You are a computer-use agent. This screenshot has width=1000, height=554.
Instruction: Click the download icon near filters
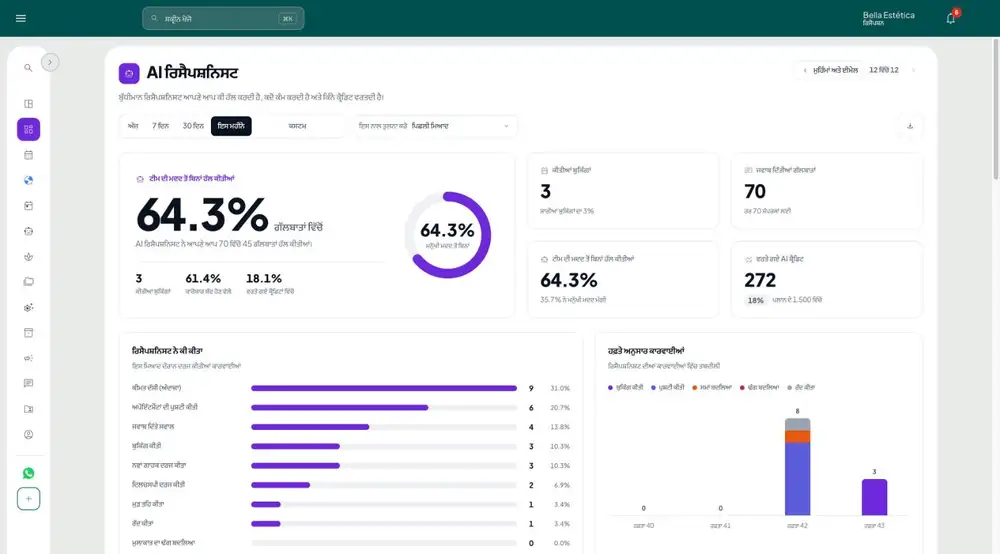pyautogui.click(x=910, y=126)
